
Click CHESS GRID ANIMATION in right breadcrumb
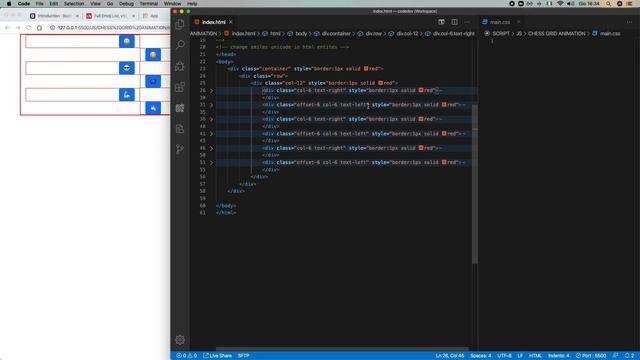556,33
